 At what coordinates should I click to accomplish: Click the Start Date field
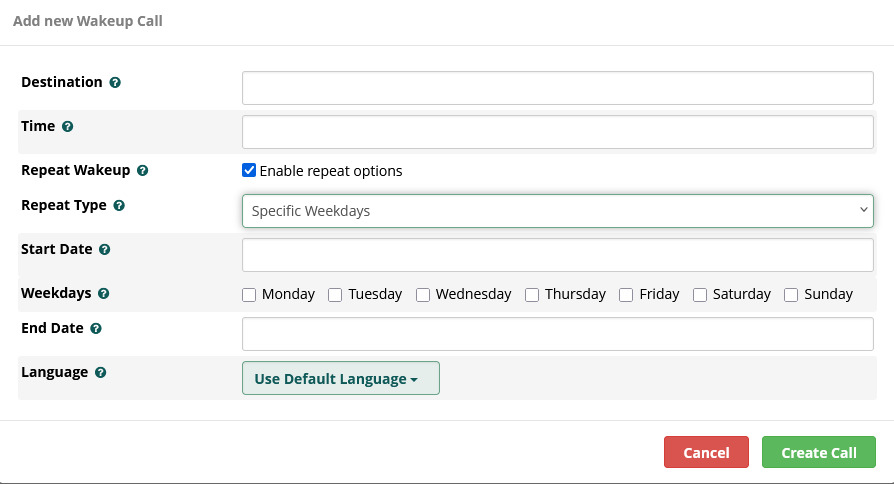(x=557, y=255)
